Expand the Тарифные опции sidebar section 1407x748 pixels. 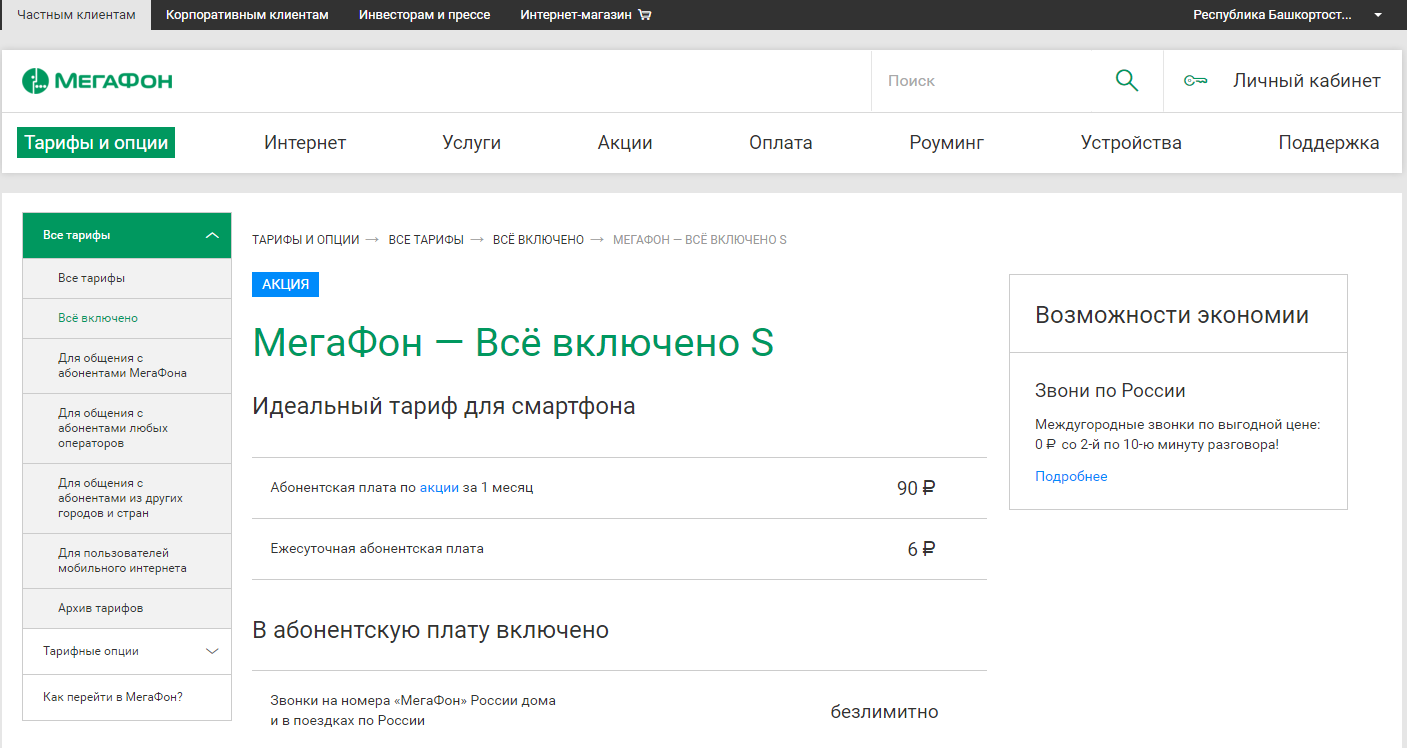(x=127, y=651)
